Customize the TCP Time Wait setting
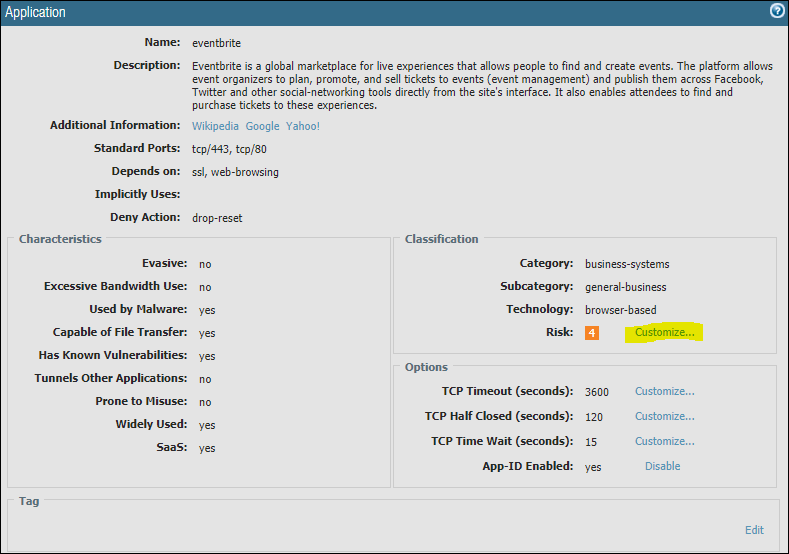 coord(664,441)
